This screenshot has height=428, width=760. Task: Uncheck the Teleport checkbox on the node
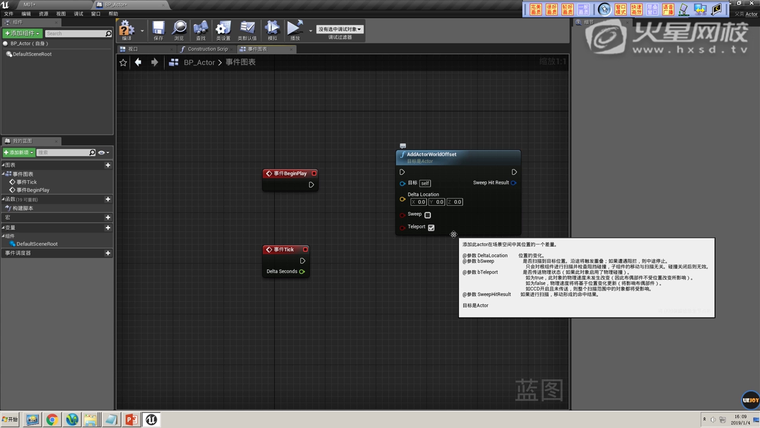point(431,227)
